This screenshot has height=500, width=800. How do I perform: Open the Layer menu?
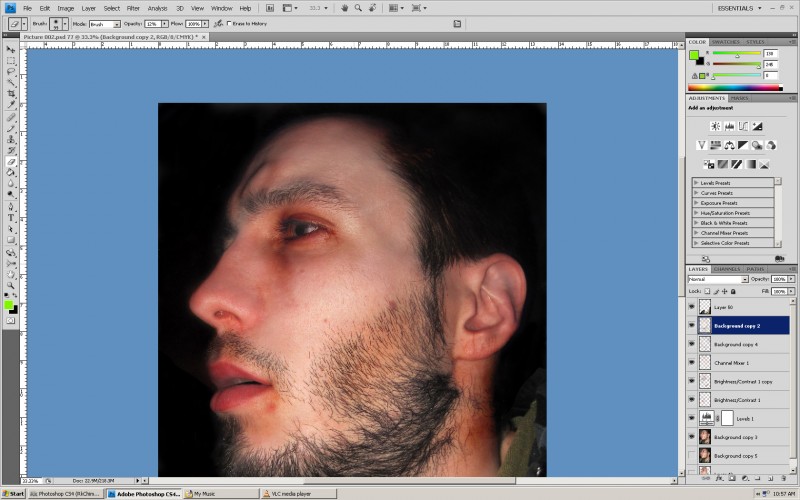[89, 8]
